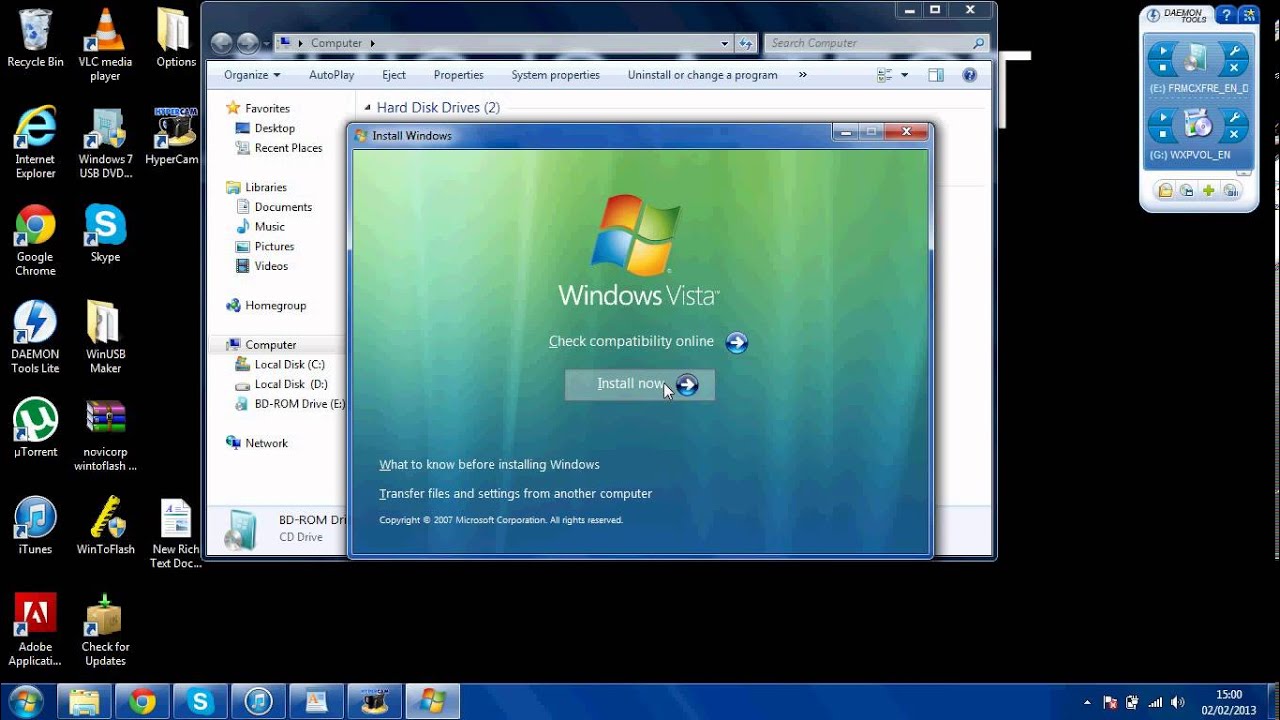Select Adobe Application desktop icon
This screenshot has width=1280, height=720.
pyautogui.click(x=35, y=630)
